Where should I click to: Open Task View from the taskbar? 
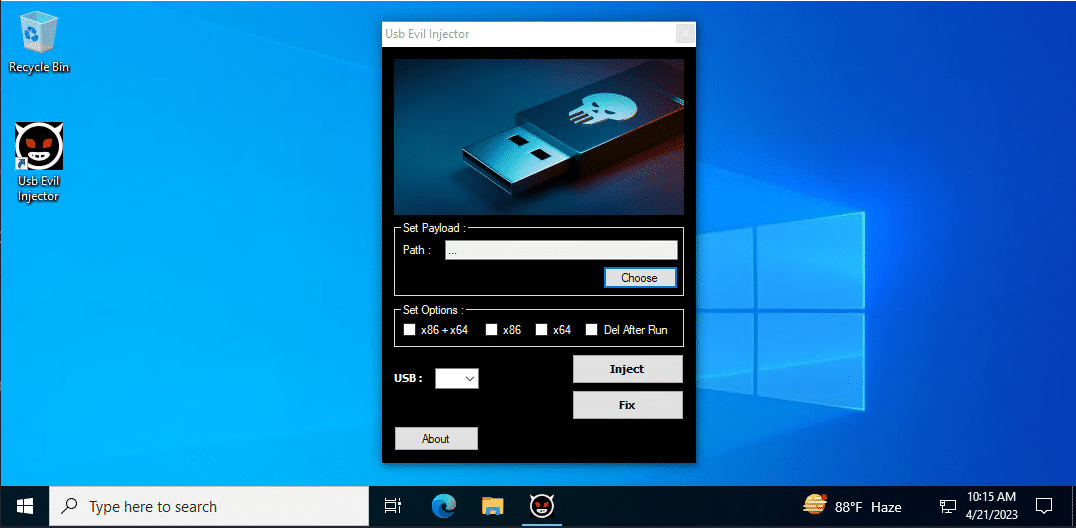393,506
